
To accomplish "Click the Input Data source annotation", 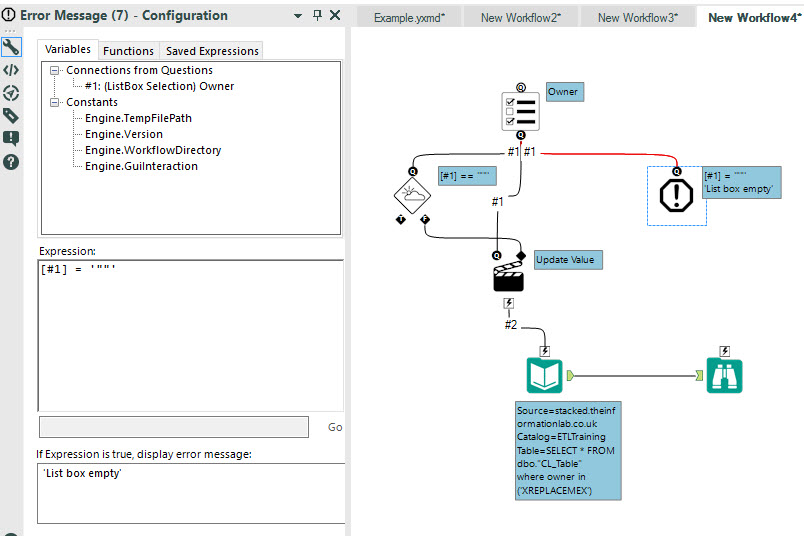I will tap(568, 450).
